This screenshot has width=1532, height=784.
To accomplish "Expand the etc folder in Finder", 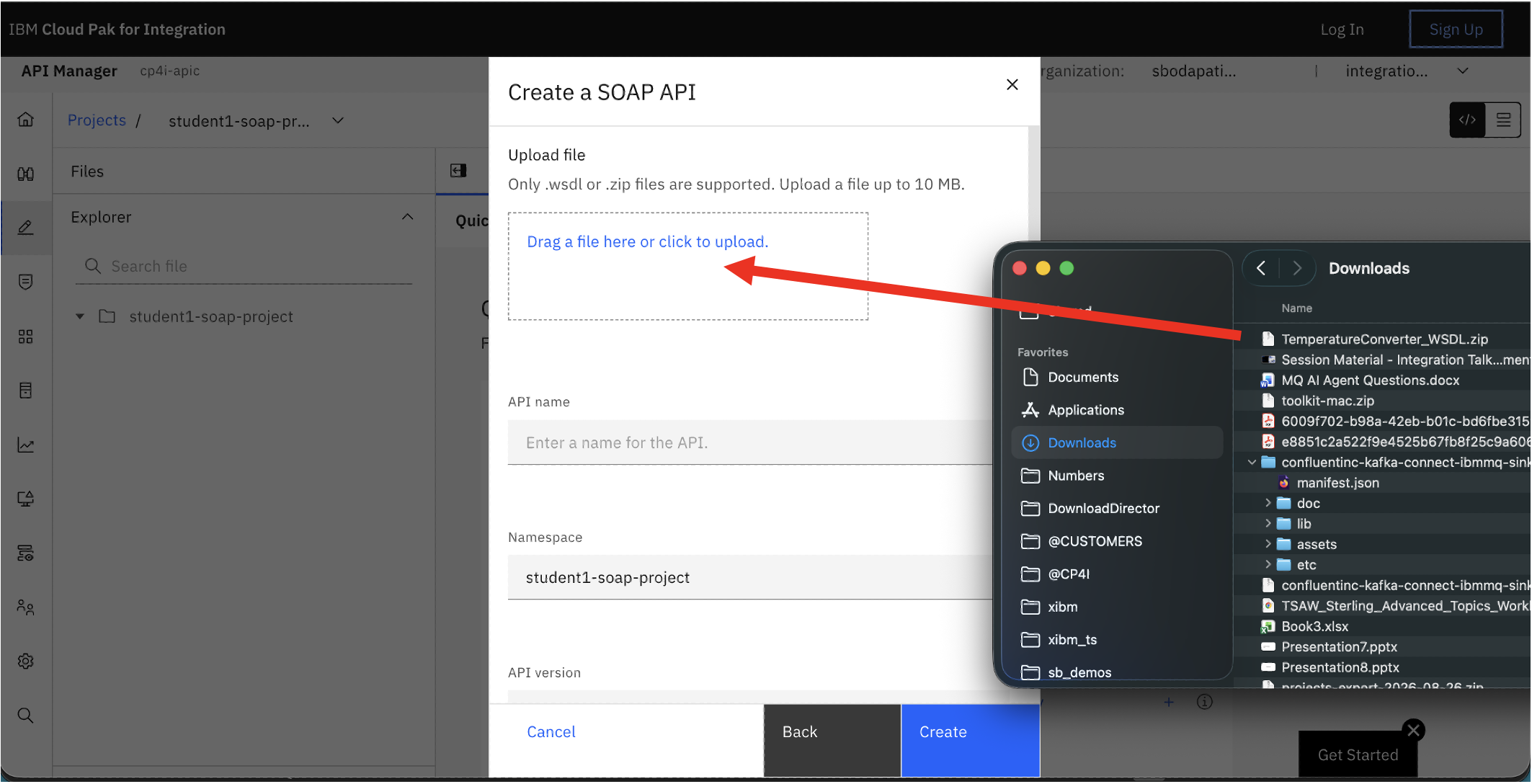I will pyautogui.click(x=1268, y=564).
